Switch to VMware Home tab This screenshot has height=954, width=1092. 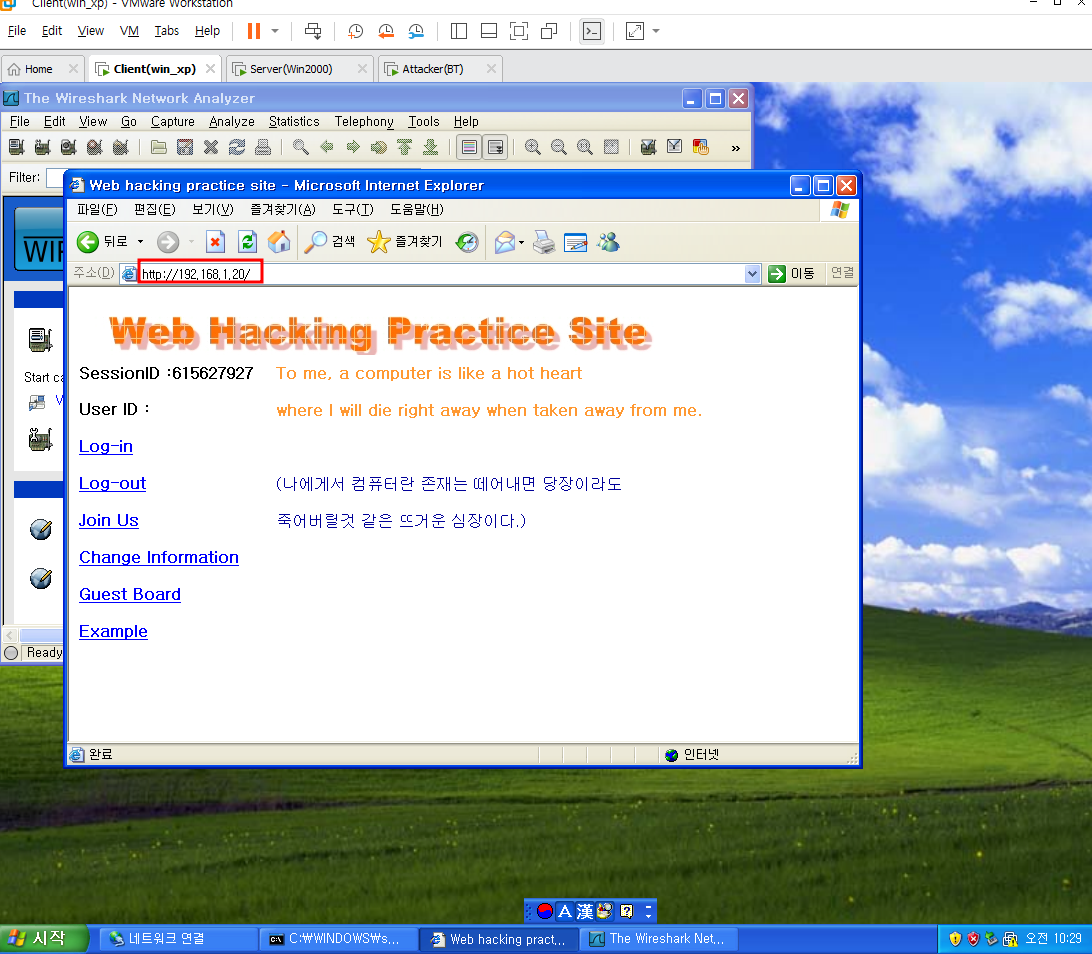click(42, 69)
